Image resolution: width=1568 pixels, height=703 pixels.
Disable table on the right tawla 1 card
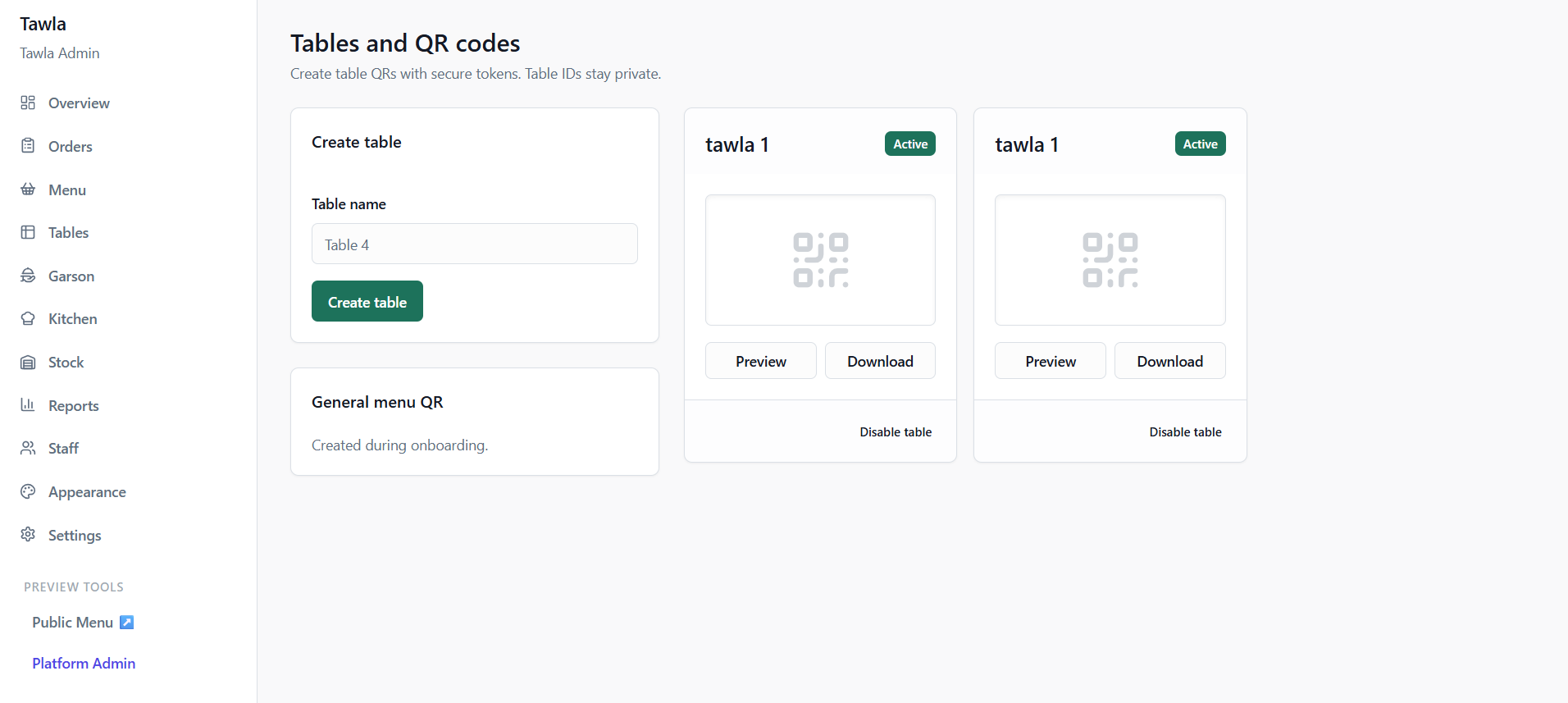point(1185,431)
